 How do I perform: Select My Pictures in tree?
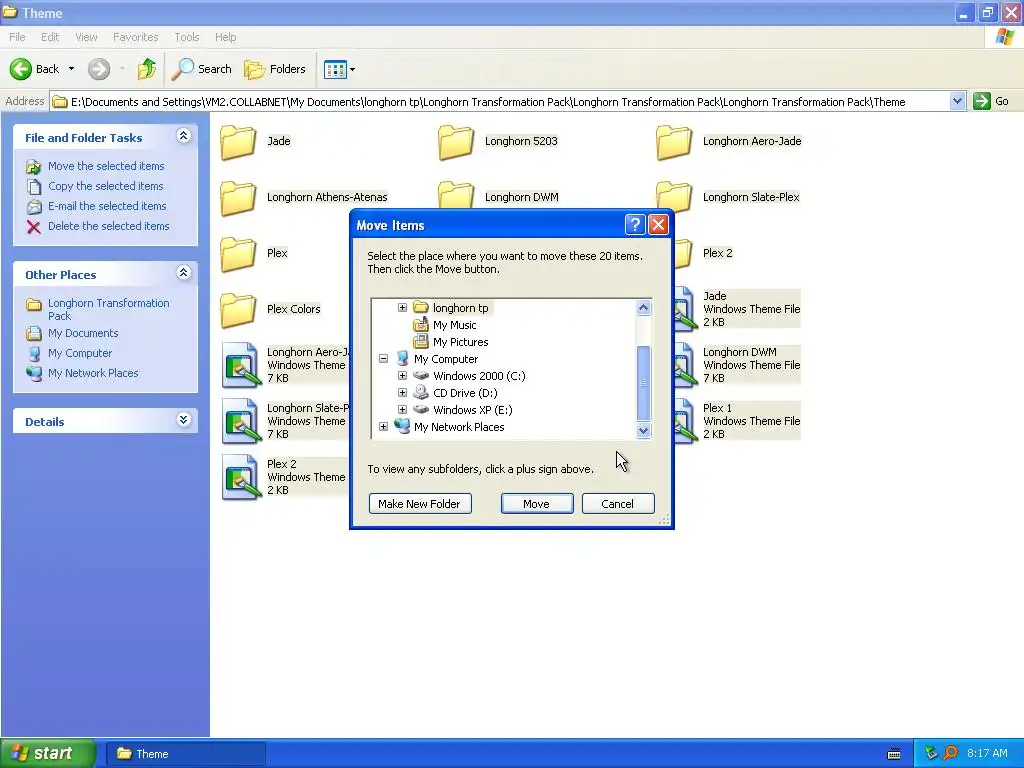[x=460, y=342]
